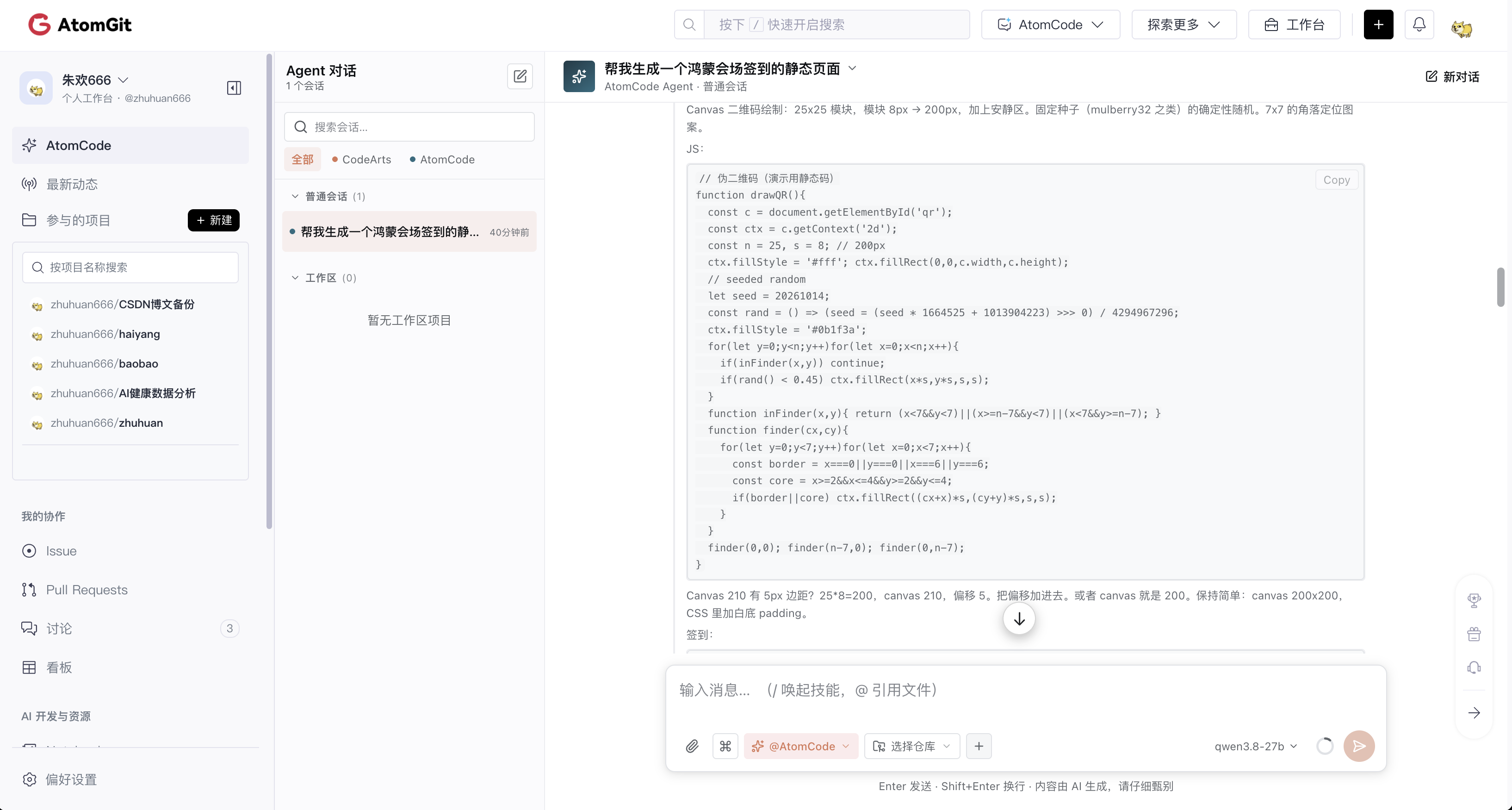Viewport: 1512px width, 810px height.
Task: Select the AtomCode filter tab
Action: [442, 160]
